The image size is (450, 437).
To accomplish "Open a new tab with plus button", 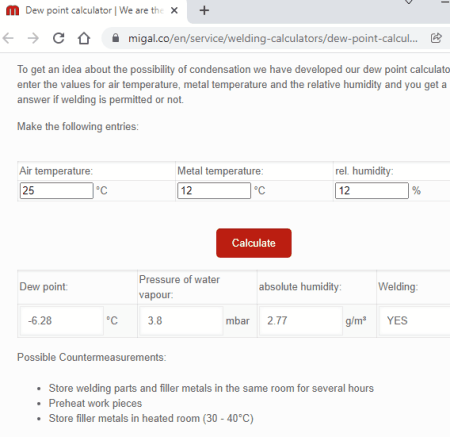I will (204, 10).
